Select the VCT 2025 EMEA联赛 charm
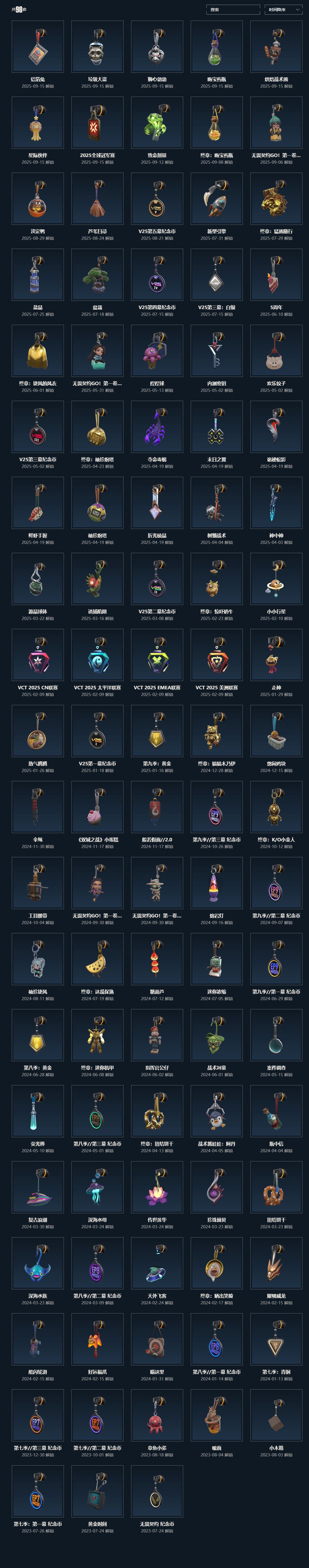Image resolution: width=309 pixels, height=1568 pixels. 157,655
